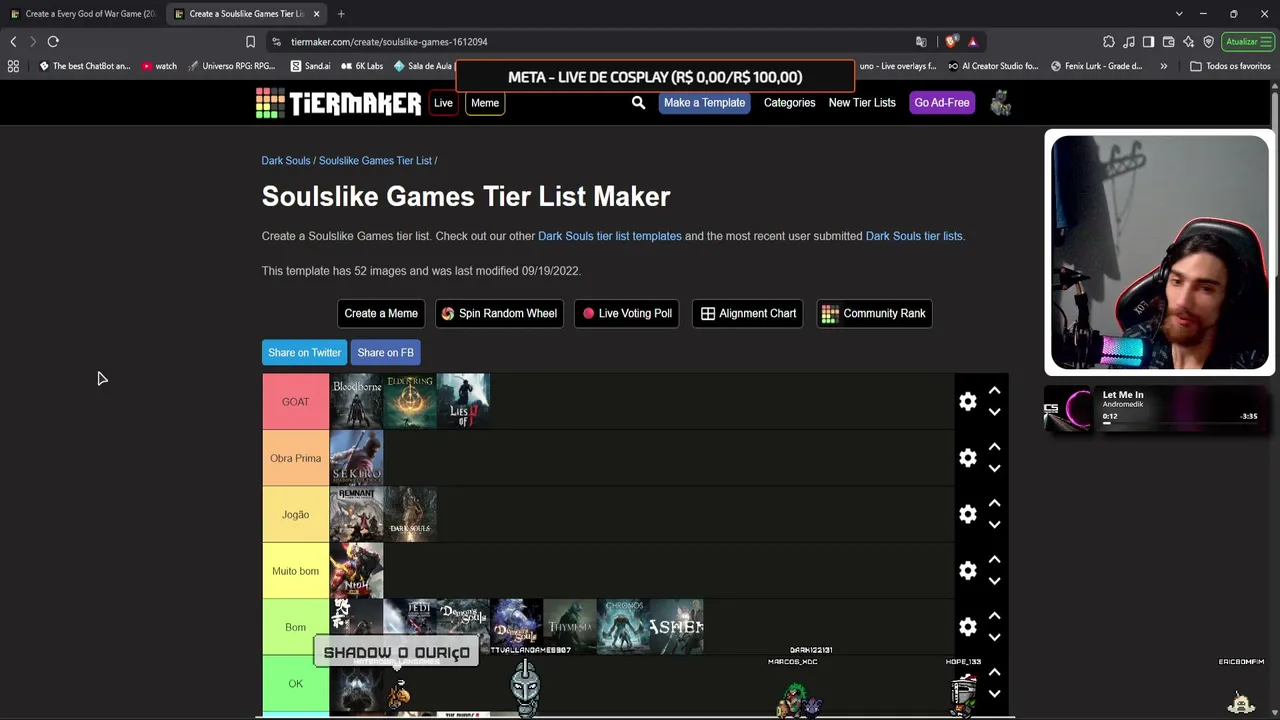Image resolution: width=1280 pixels, height=720 pixels.
Task: Close the Soulslike Games Tier List tab
Action: pyautogui.click(x=316, y=14)
